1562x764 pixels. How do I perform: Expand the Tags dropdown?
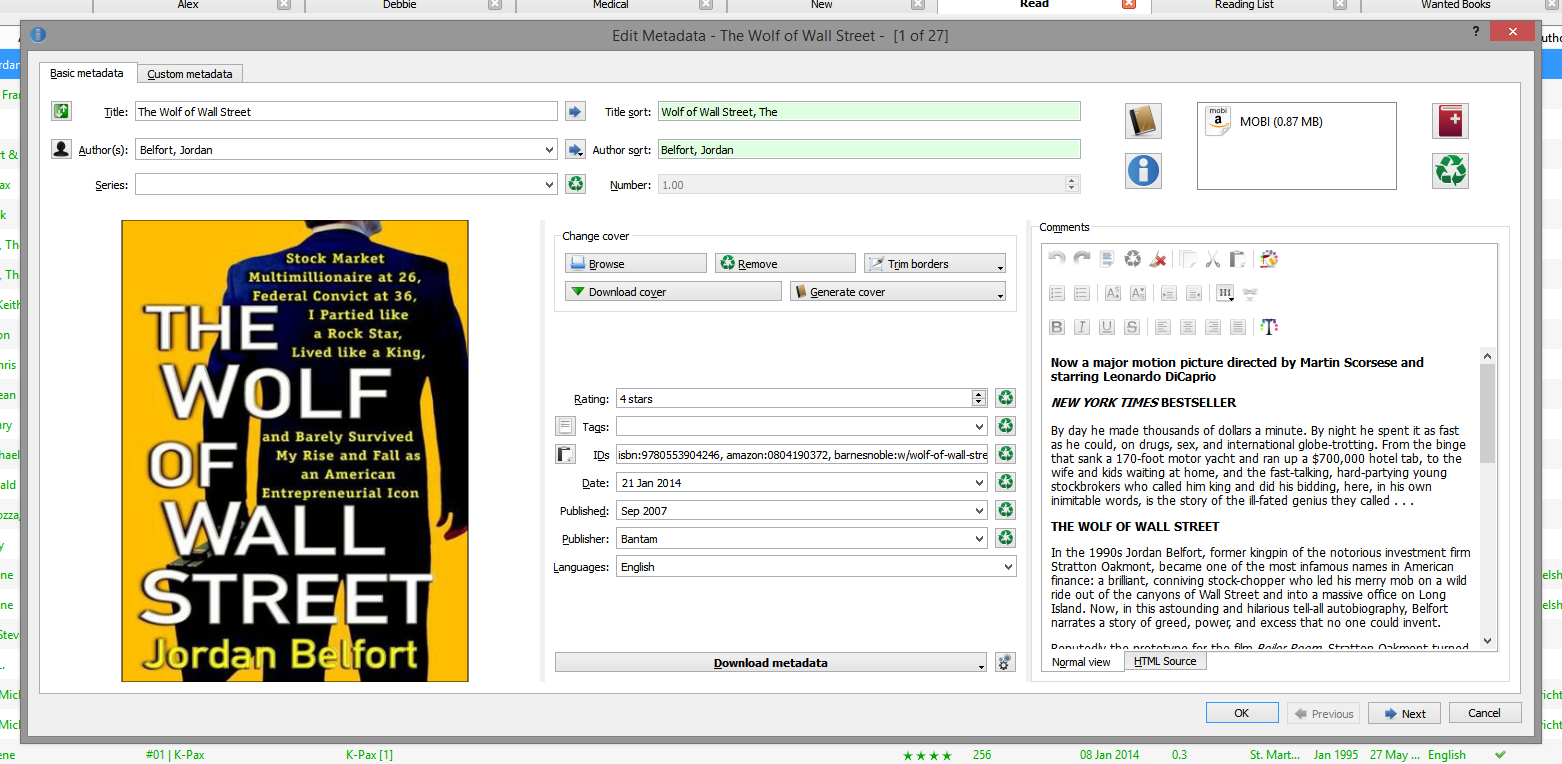coord(980,426)
